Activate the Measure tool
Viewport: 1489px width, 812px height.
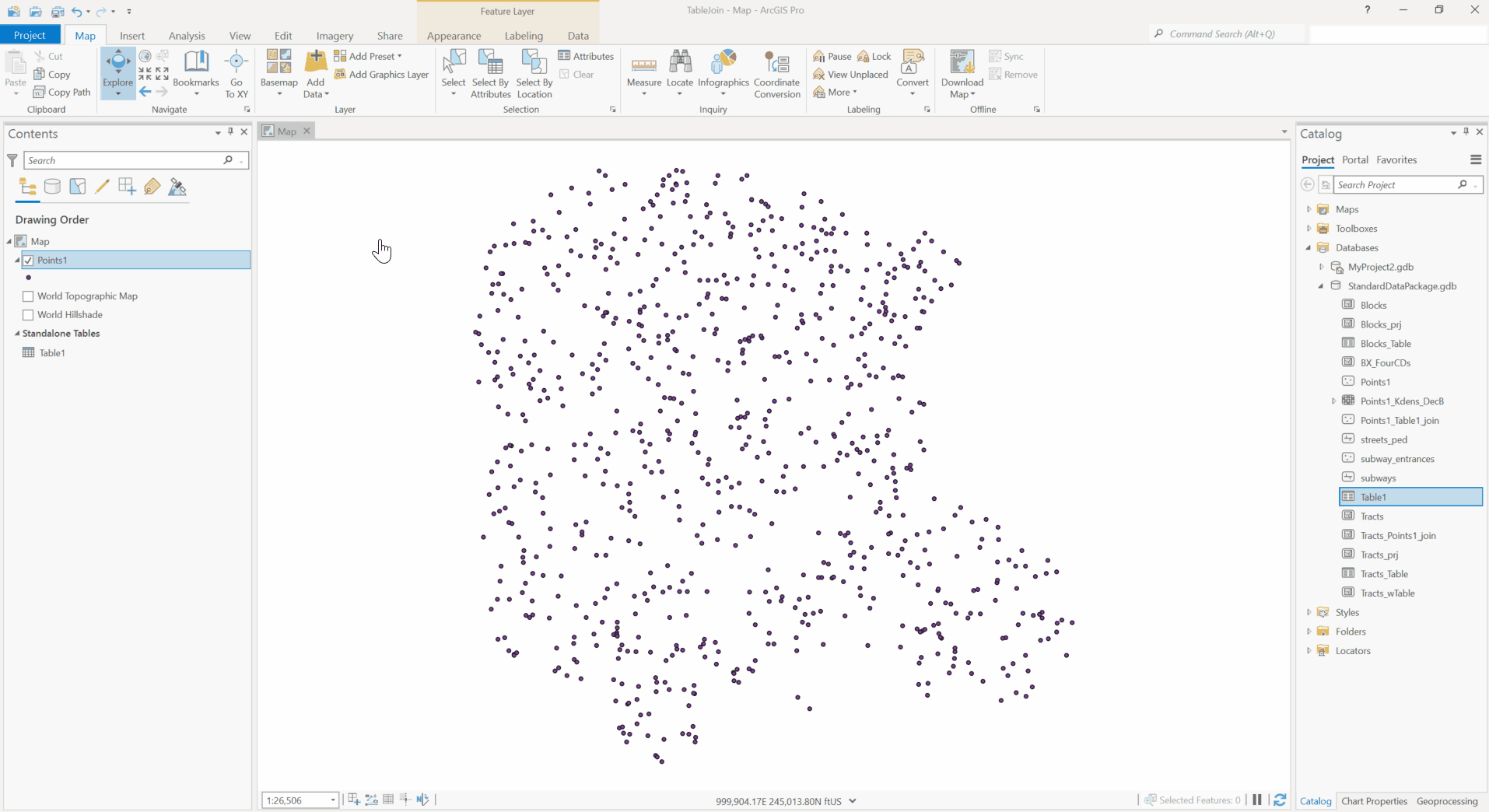point(644,72)
